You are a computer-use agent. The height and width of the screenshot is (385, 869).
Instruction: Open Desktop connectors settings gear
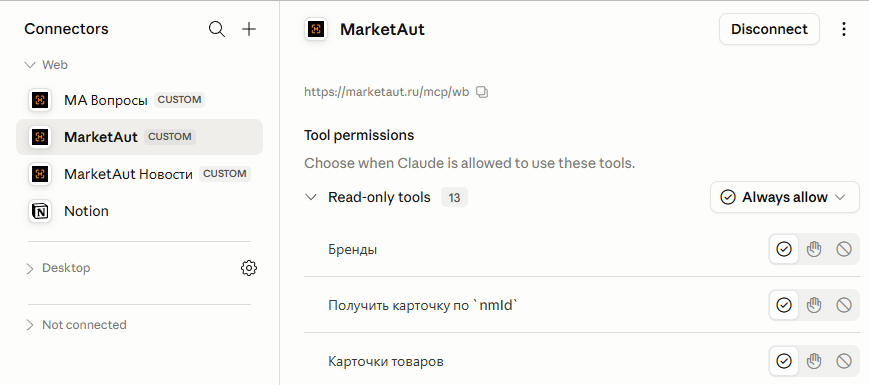(x=249, y=268)
